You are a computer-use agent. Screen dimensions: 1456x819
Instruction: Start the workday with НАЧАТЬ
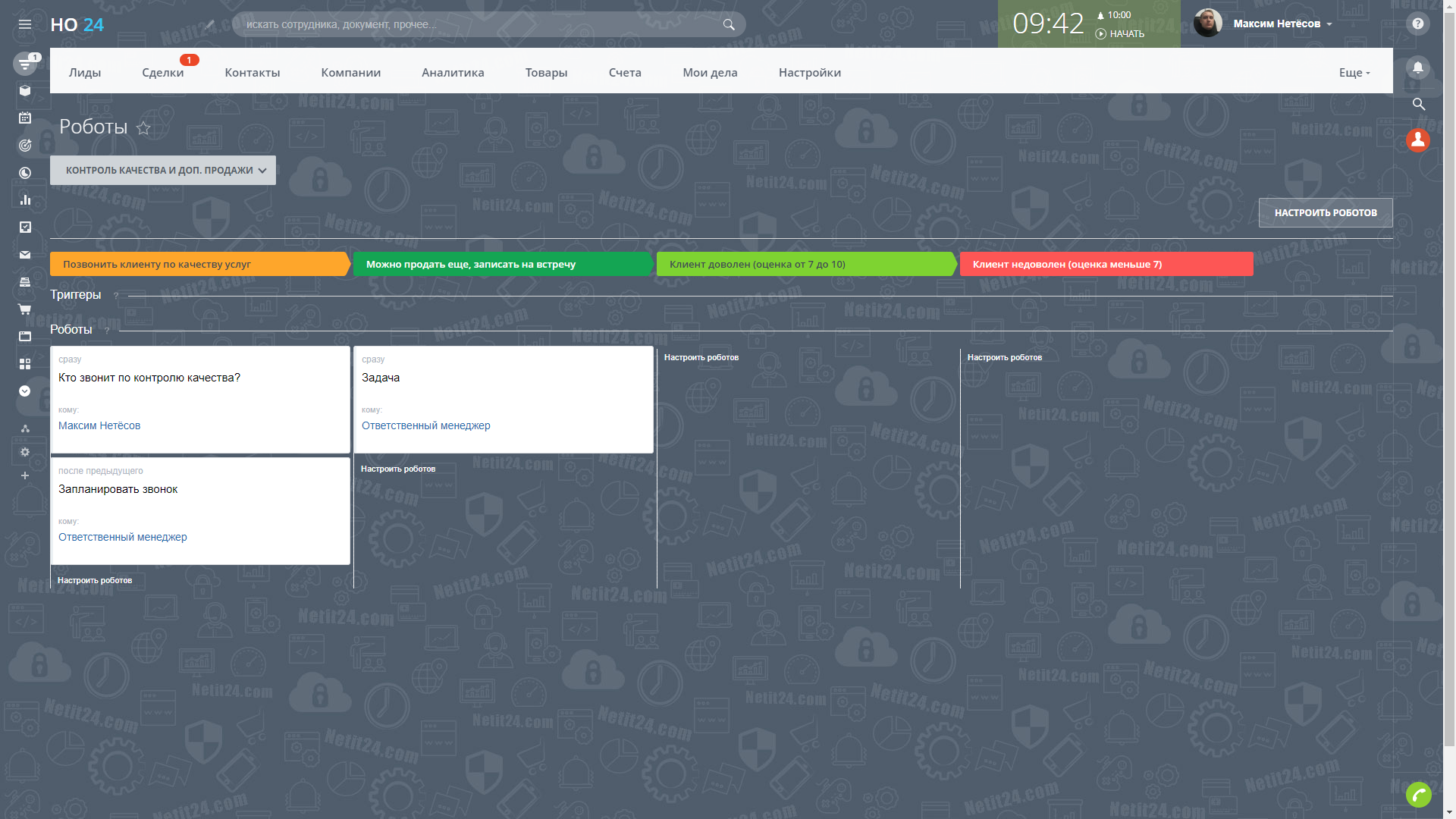pyautogui.click(x=1120, y=34)
